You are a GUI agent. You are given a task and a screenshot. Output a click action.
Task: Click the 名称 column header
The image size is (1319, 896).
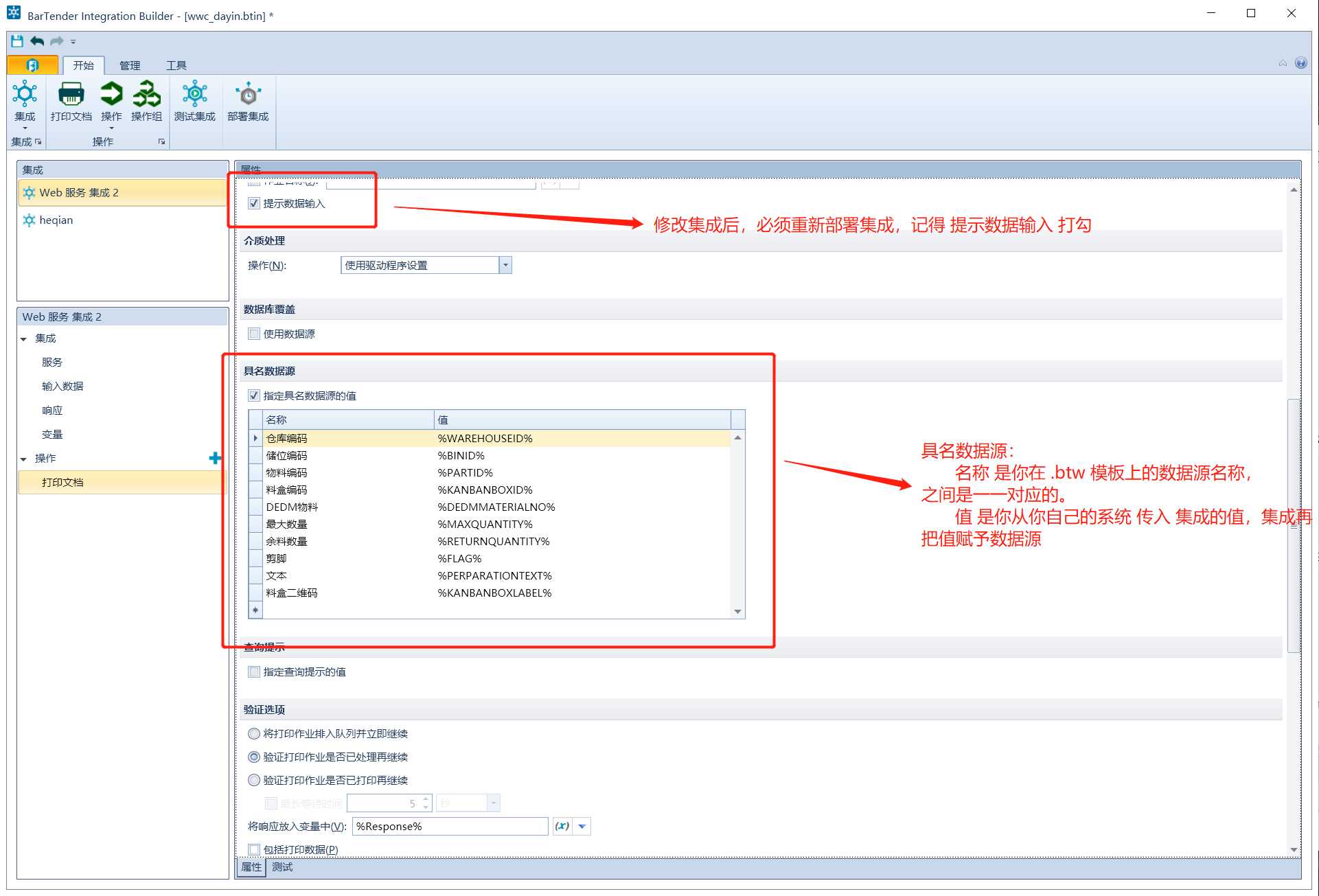[348, 420]
